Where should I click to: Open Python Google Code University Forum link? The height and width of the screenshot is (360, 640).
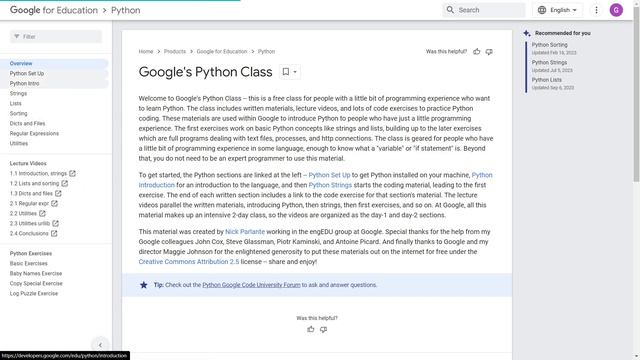pyautogui.click(x=251, y=285)
